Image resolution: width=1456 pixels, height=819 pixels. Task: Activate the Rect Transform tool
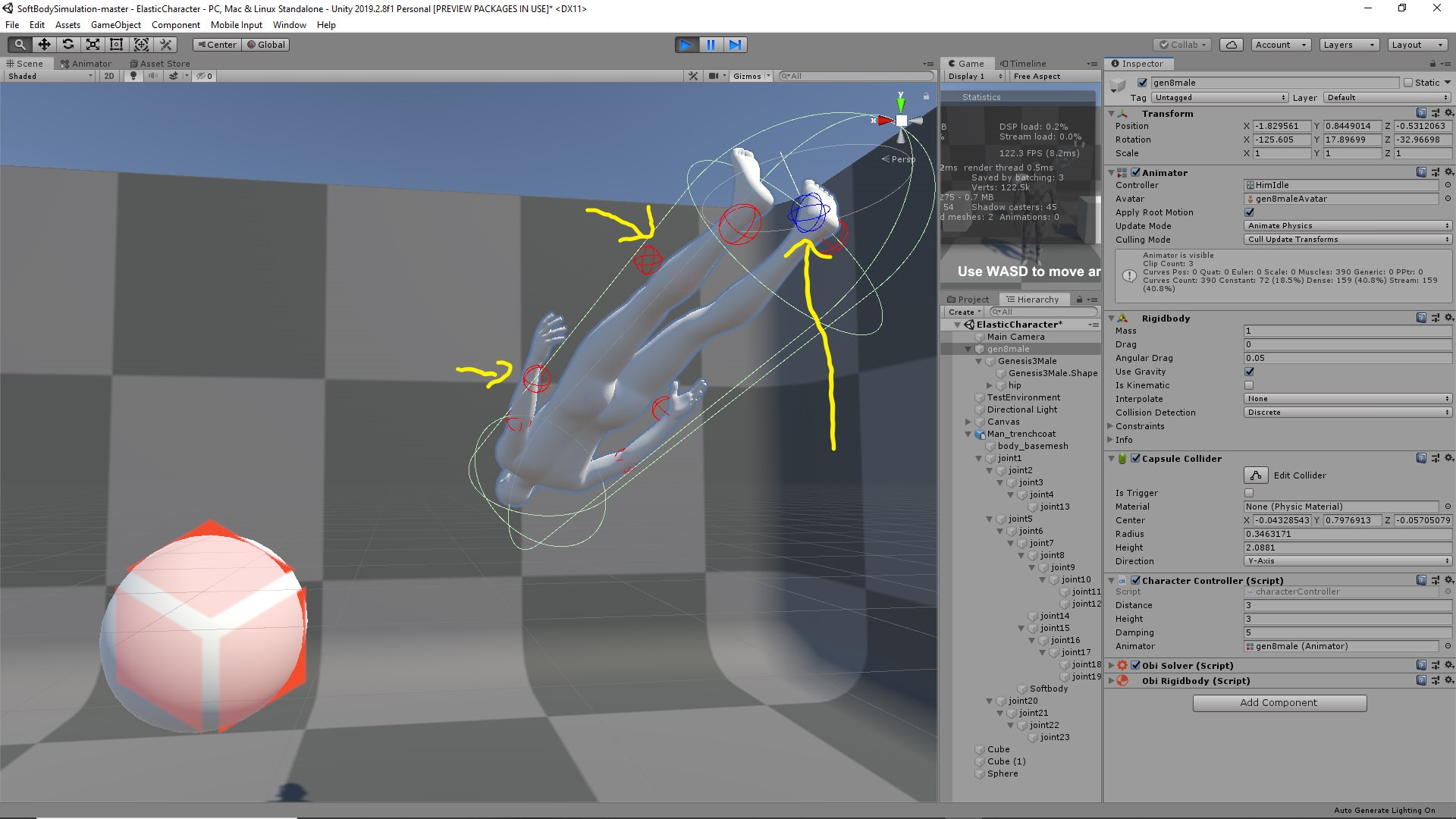pyautogui.click(x=116, y=44)
